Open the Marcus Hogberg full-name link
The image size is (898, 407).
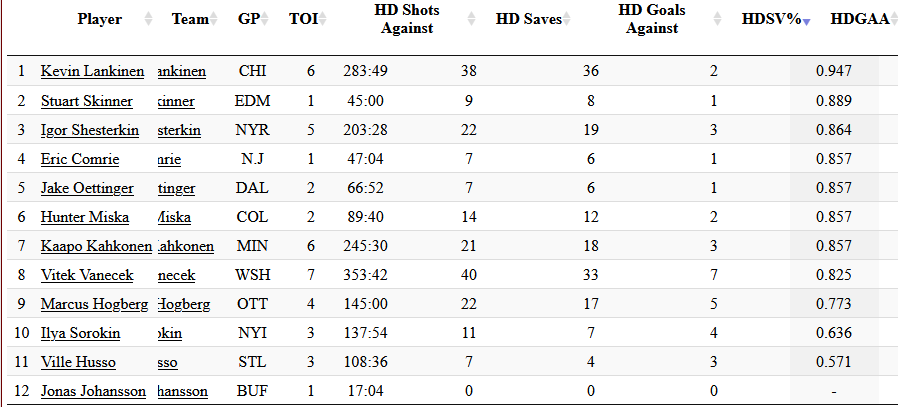coord(94,304)
